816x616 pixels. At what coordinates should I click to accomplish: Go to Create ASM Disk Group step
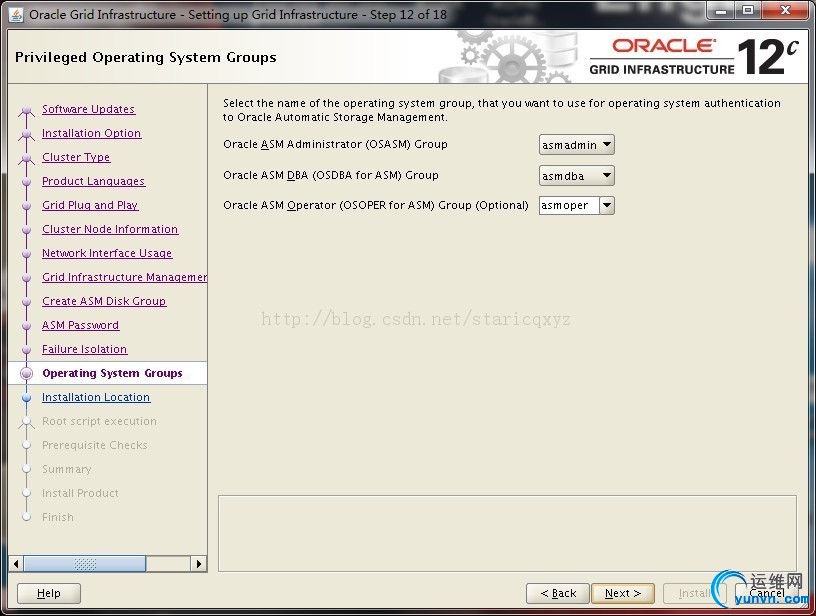(x=104, y=301)
